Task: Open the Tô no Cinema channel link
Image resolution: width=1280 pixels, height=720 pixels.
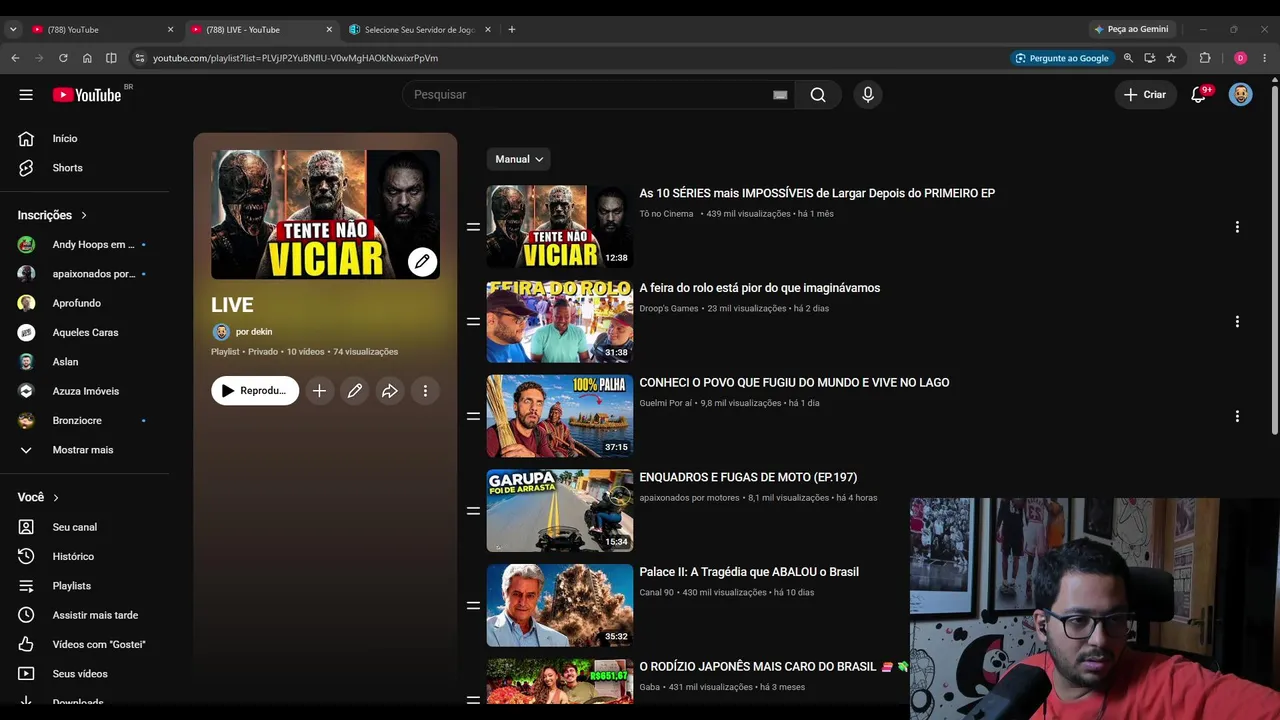Action: 666,214
